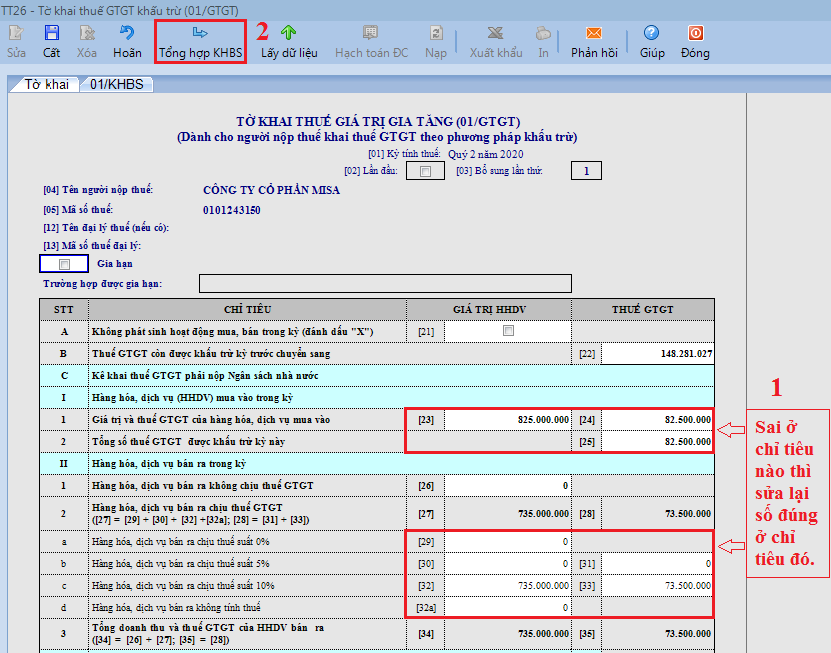Click the CHỈ TIÊU column header
Image resolution: width=831 pixels, height=653 pixels.
247,310
